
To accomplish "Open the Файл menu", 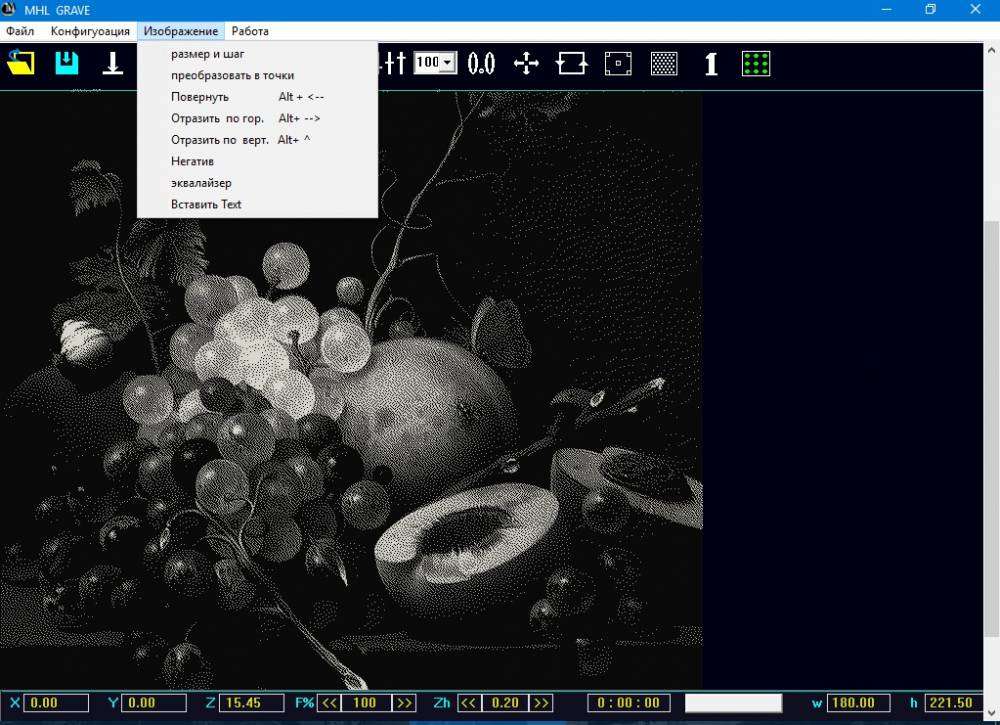I will coord(20,31).
